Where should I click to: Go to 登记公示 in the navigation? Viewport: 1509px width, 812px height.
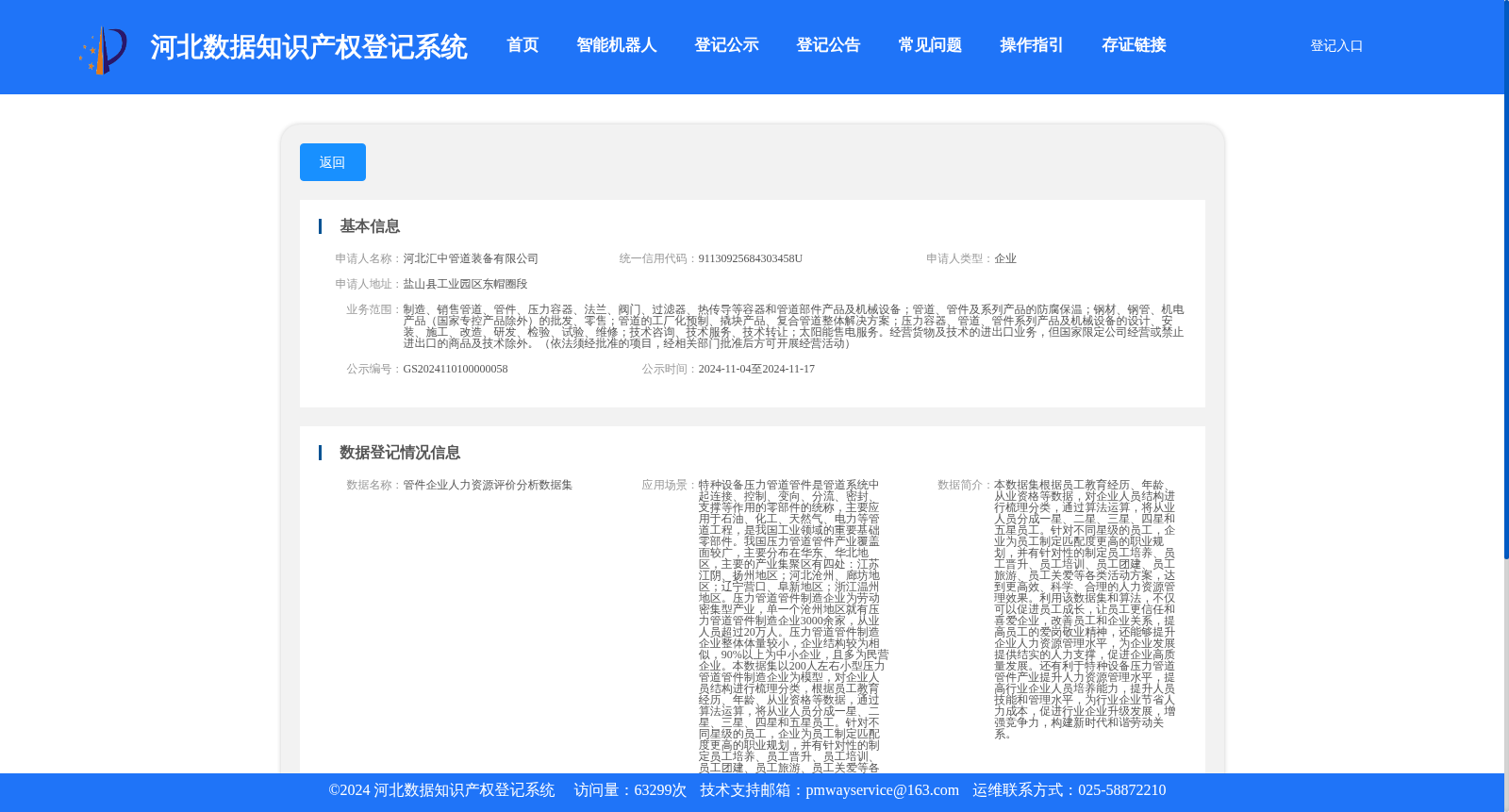pos(726,45)
